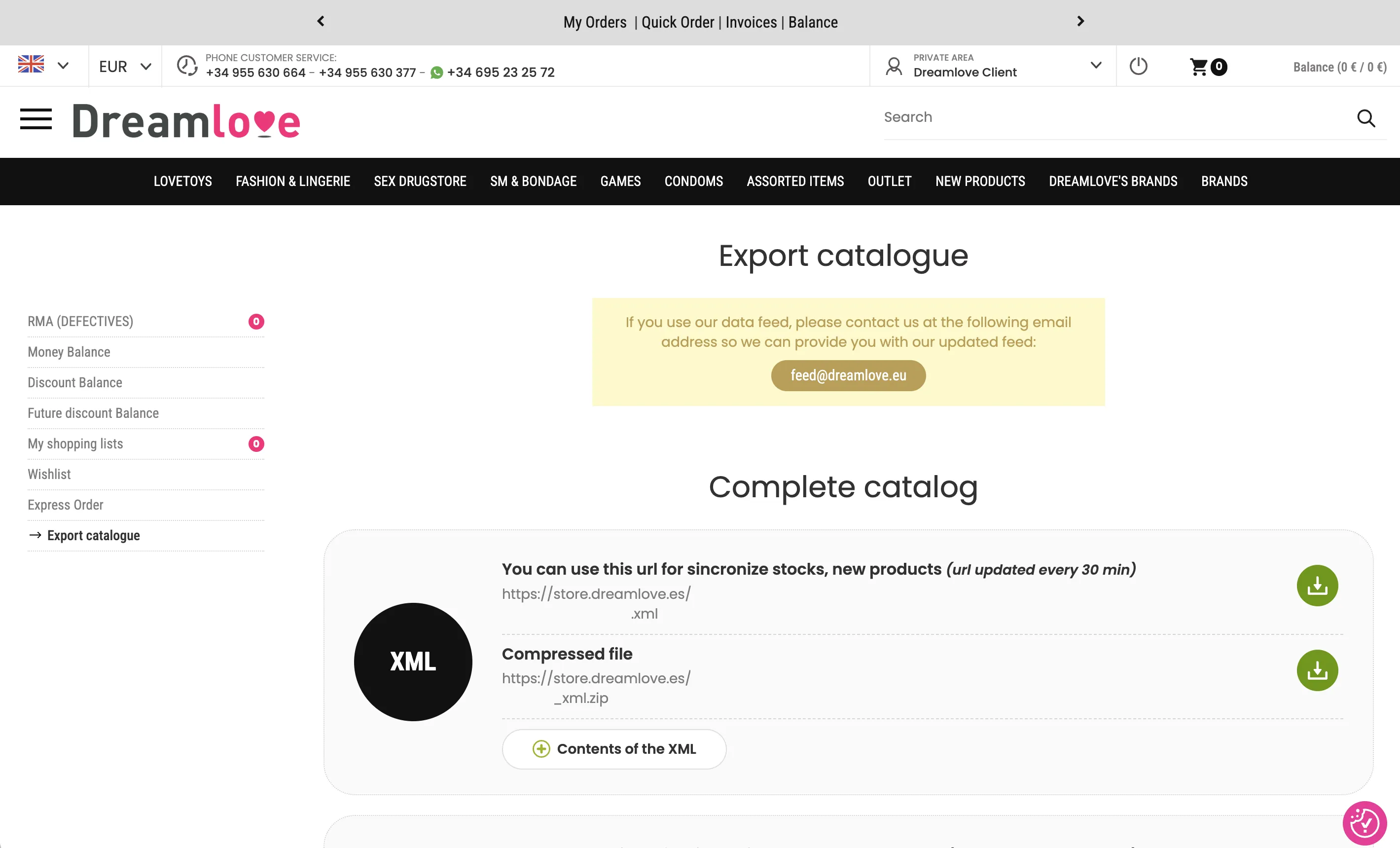Open NEW PRODUCTS category
1400x848 pixels.
point(980,182)
